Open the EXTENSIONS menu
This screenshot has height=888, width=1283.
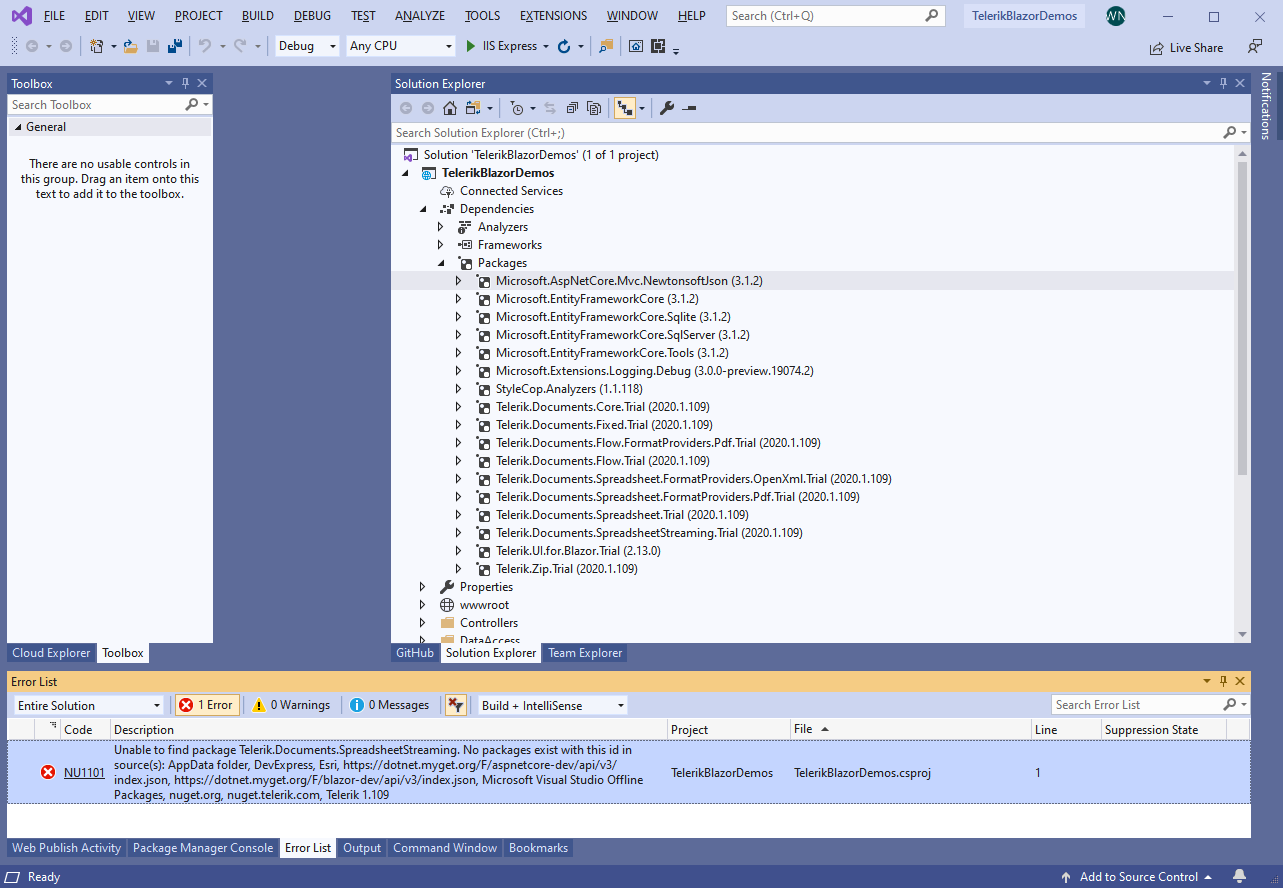554,16
